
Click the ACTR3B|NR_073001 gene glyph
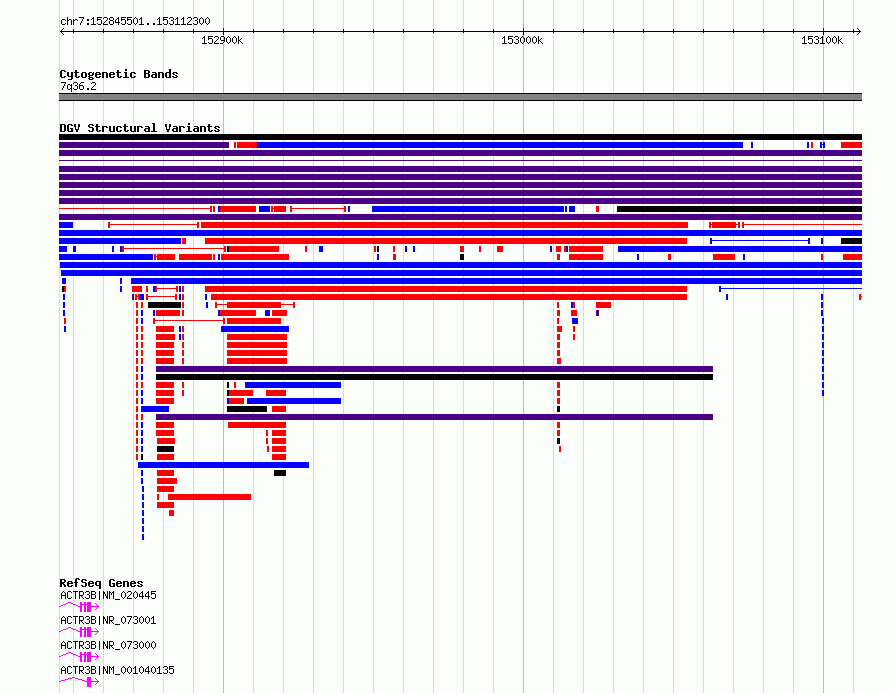coord(79,632)
